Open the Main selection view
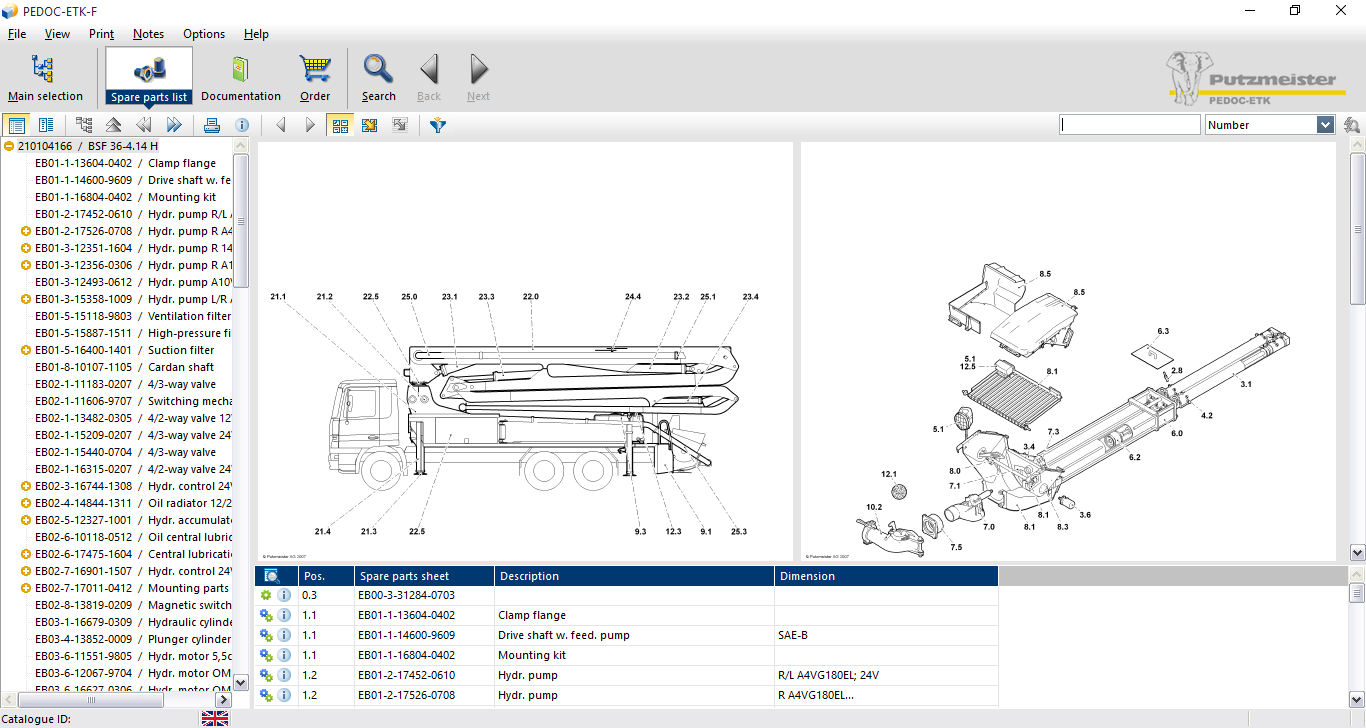The width and height of the screenshot is (1366, 728). (x=45, y=78)
